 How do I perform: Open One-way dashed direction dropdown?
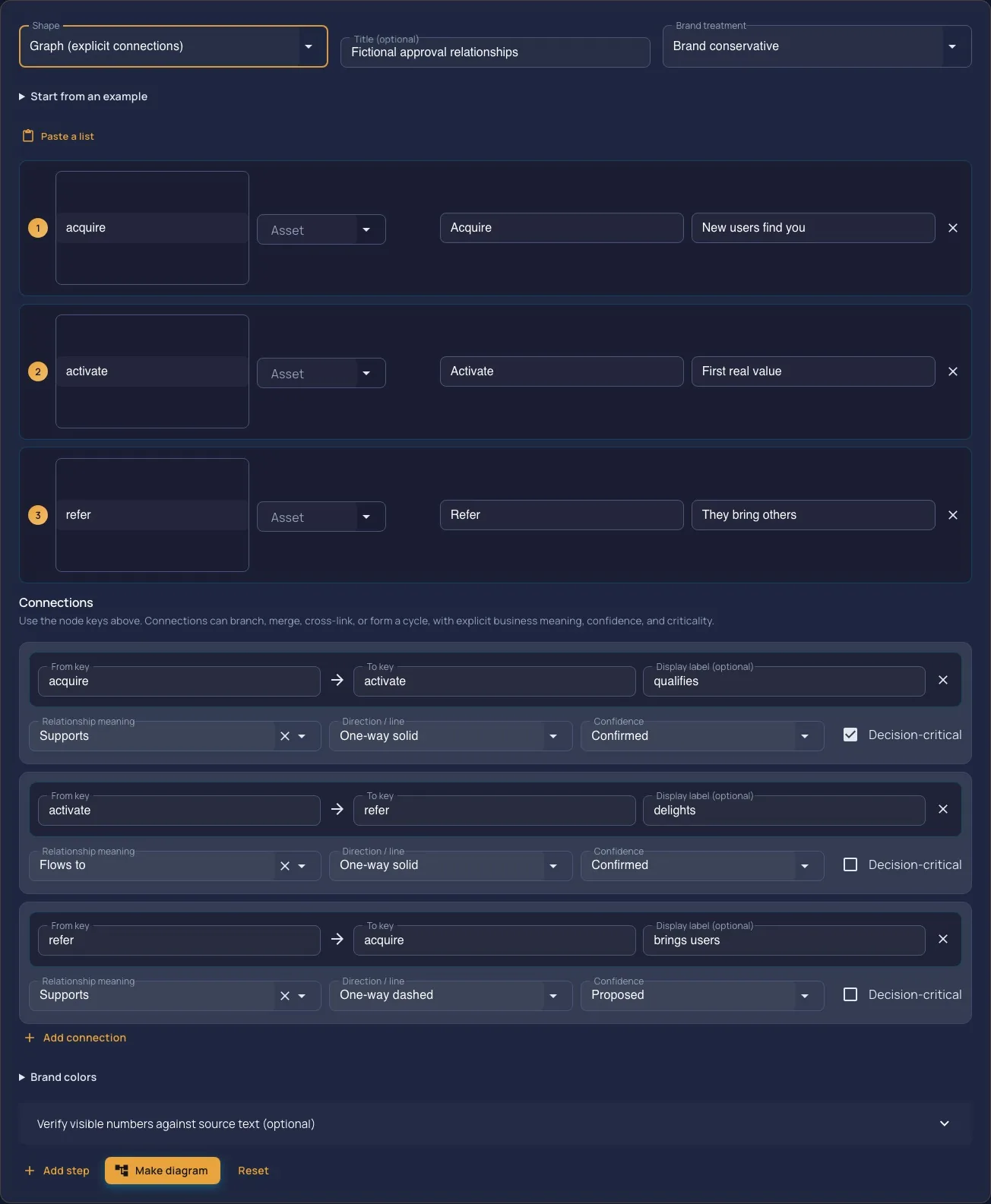click(451, 995)
